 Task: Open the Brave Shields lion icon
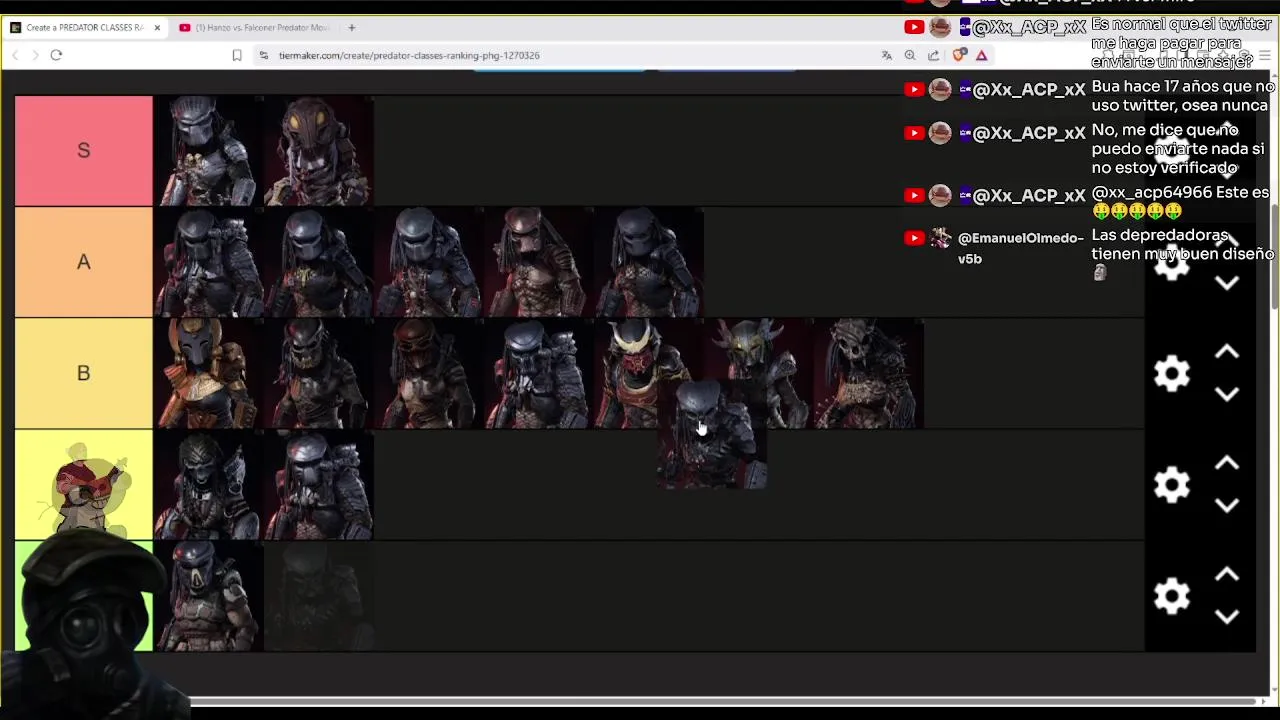click(x=959, y=55)
